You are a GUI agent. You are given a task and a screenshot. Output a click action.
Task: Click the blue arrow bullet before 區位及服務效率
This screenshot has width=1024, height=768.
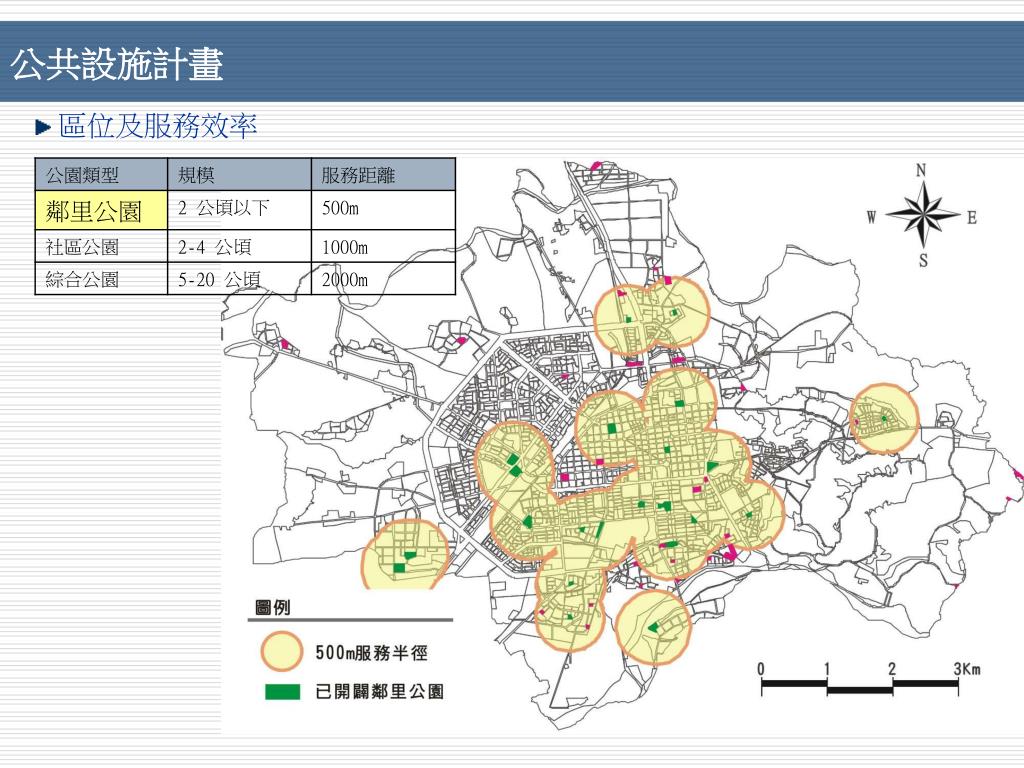click(43, 127)
